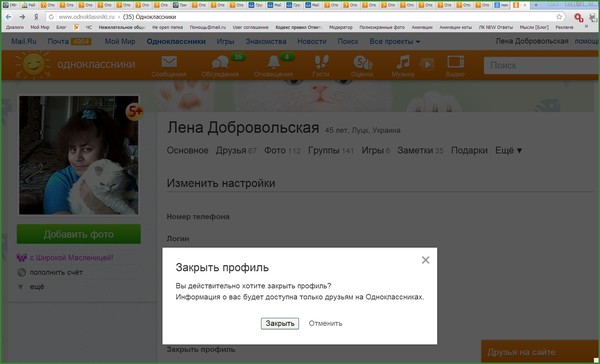The height and width of the screenshot is (364, 600).
Task: Open the Полноэкранные фото bookmark
Action: pos(382,27)
